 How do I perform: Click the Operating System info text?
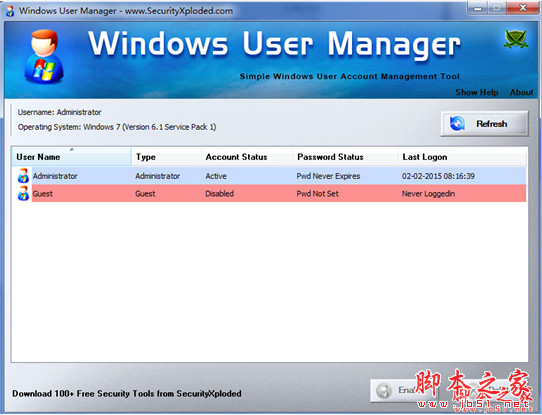coord(117,127)
